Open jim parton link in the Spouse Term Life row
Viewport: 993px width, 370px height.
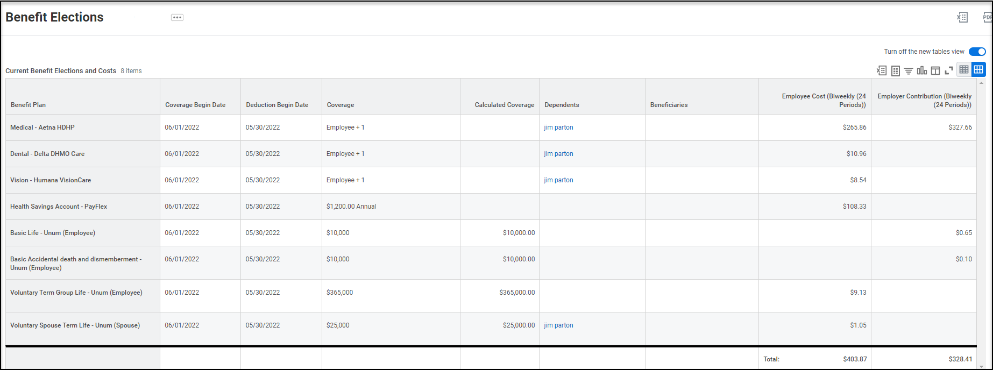(559, 325)
